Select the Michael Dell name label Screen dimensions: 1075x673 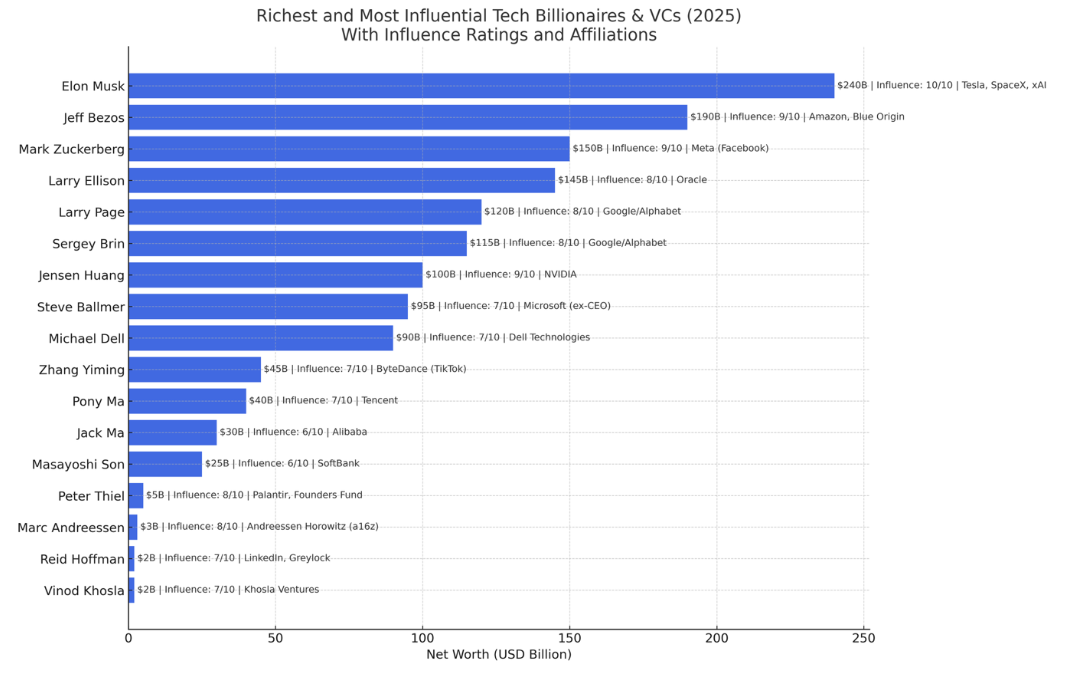86,339
